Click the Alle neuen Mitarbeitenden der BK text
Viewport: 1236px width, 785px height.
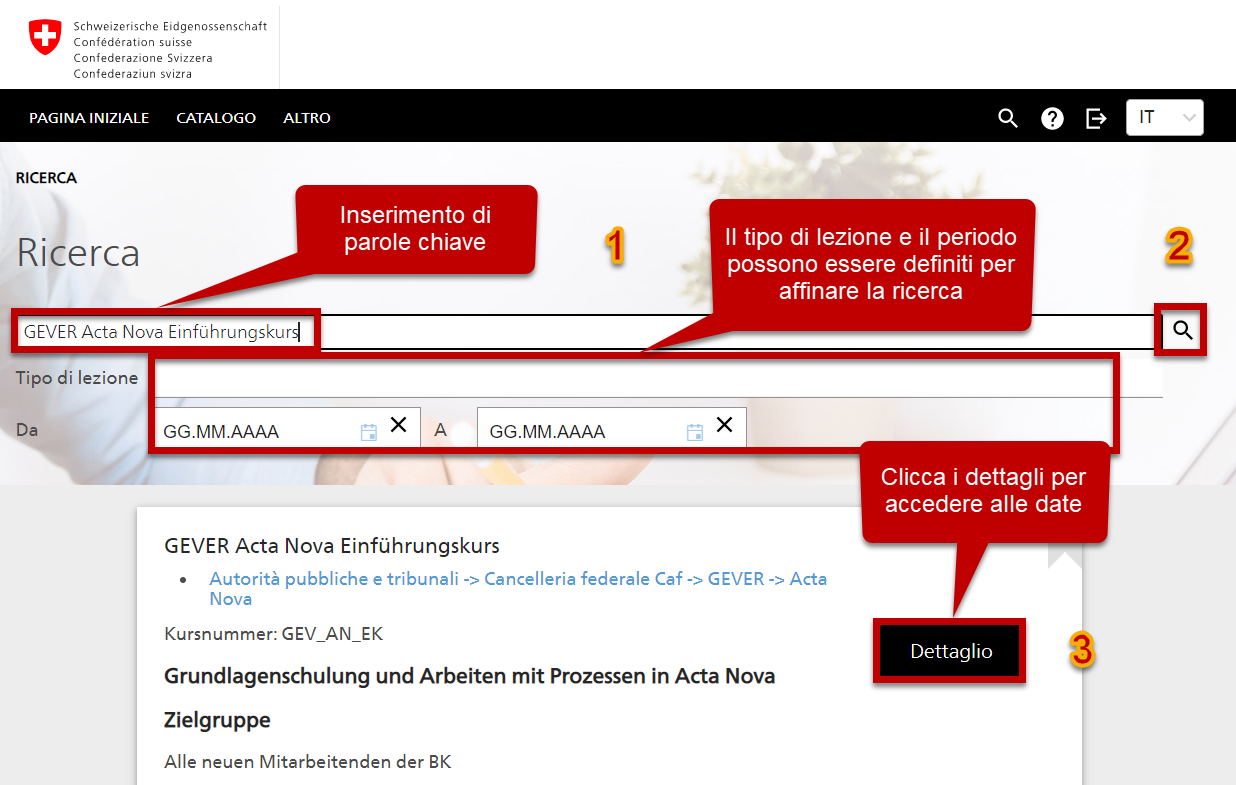pyautogui.click(x=308, y=762)
